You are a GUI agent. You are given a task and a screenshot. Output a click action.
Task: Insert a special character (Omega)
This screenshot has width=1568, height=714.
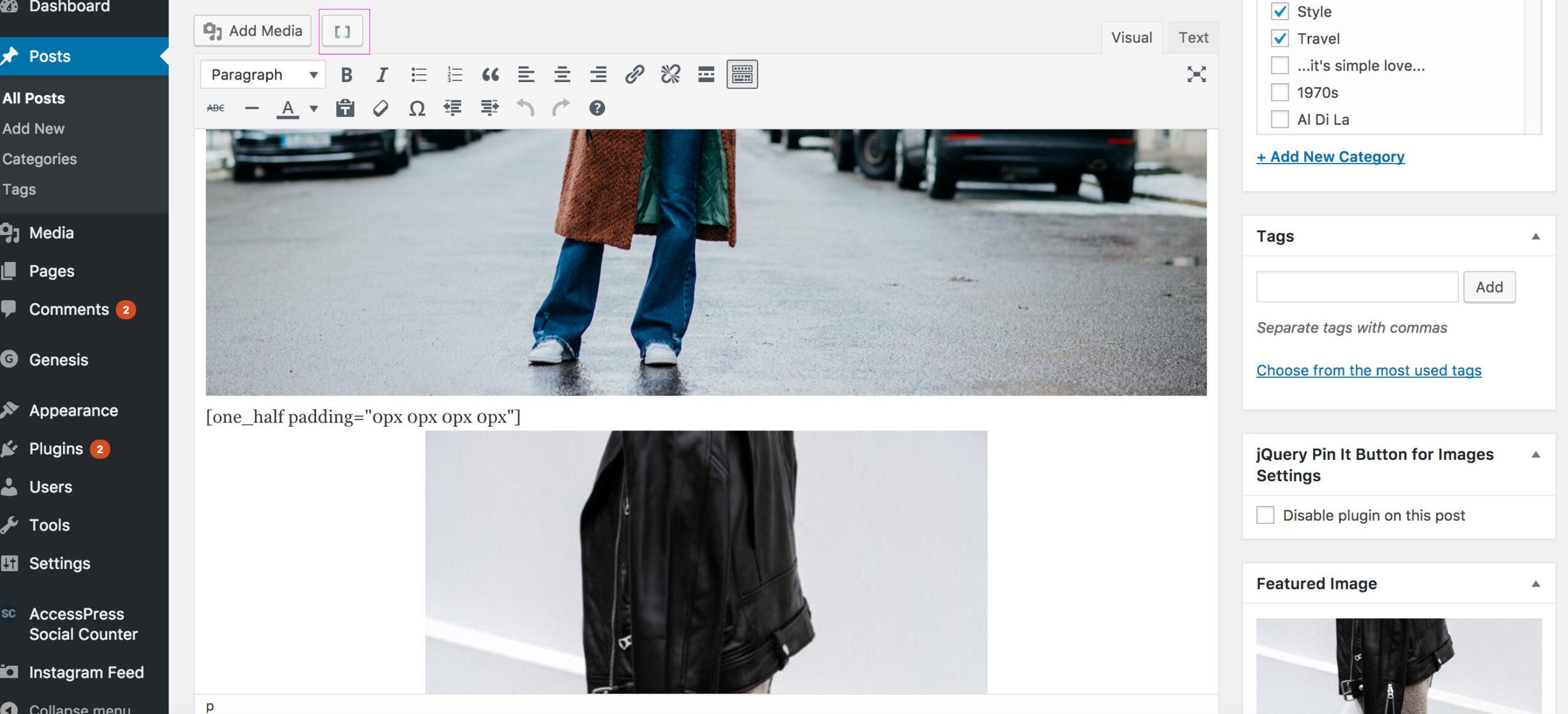[417, 108]
